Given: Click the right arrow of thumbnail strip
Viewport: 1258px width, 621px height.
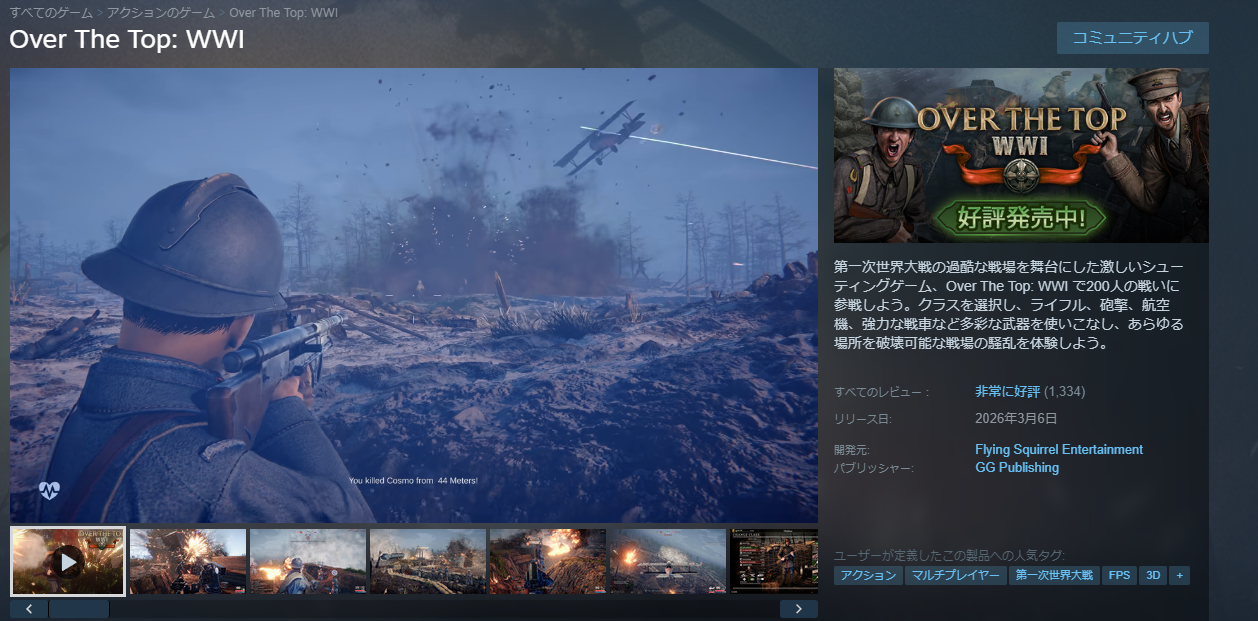Looking at the screenshot, I should tap(798, 608).
